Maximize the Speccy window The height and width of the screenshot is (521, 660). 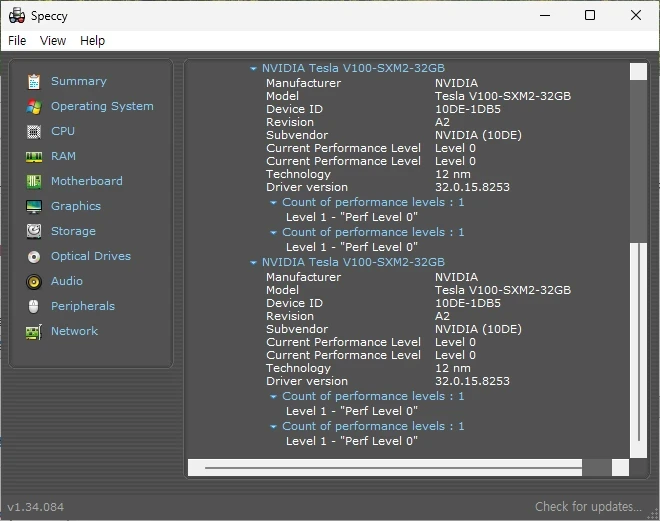pos(590,16)
